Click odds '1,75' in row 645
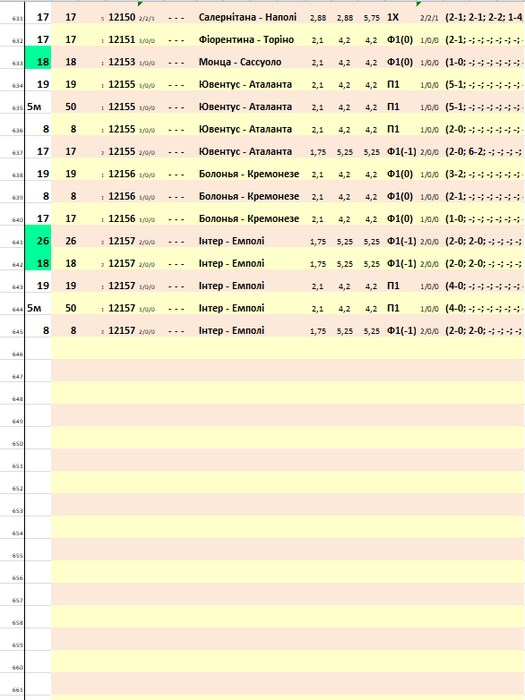Screen dimensions: 525x700 [318, 331]
